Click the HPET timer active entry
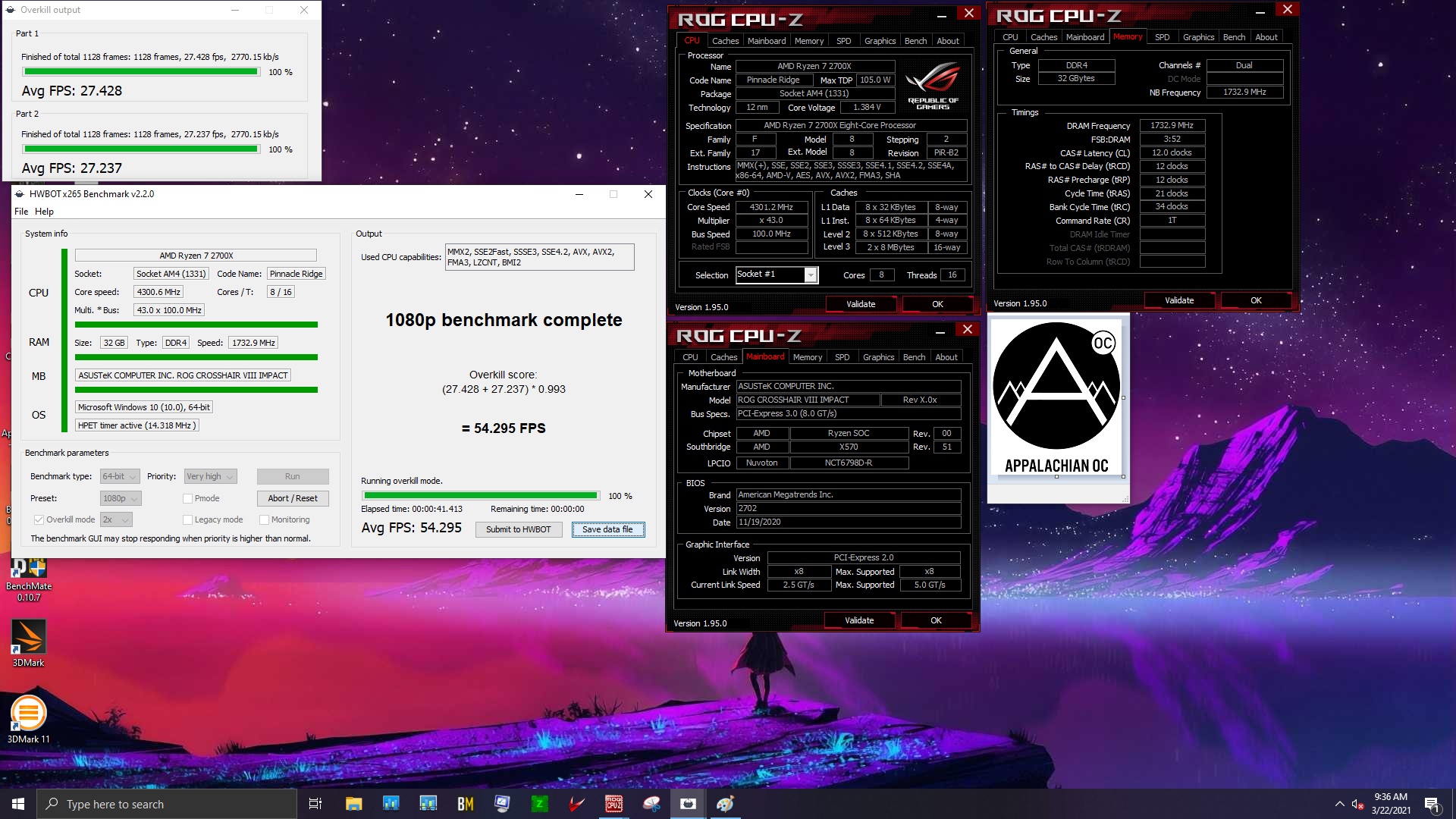Screen dimensions: 1456x819 tap(136, 425)
